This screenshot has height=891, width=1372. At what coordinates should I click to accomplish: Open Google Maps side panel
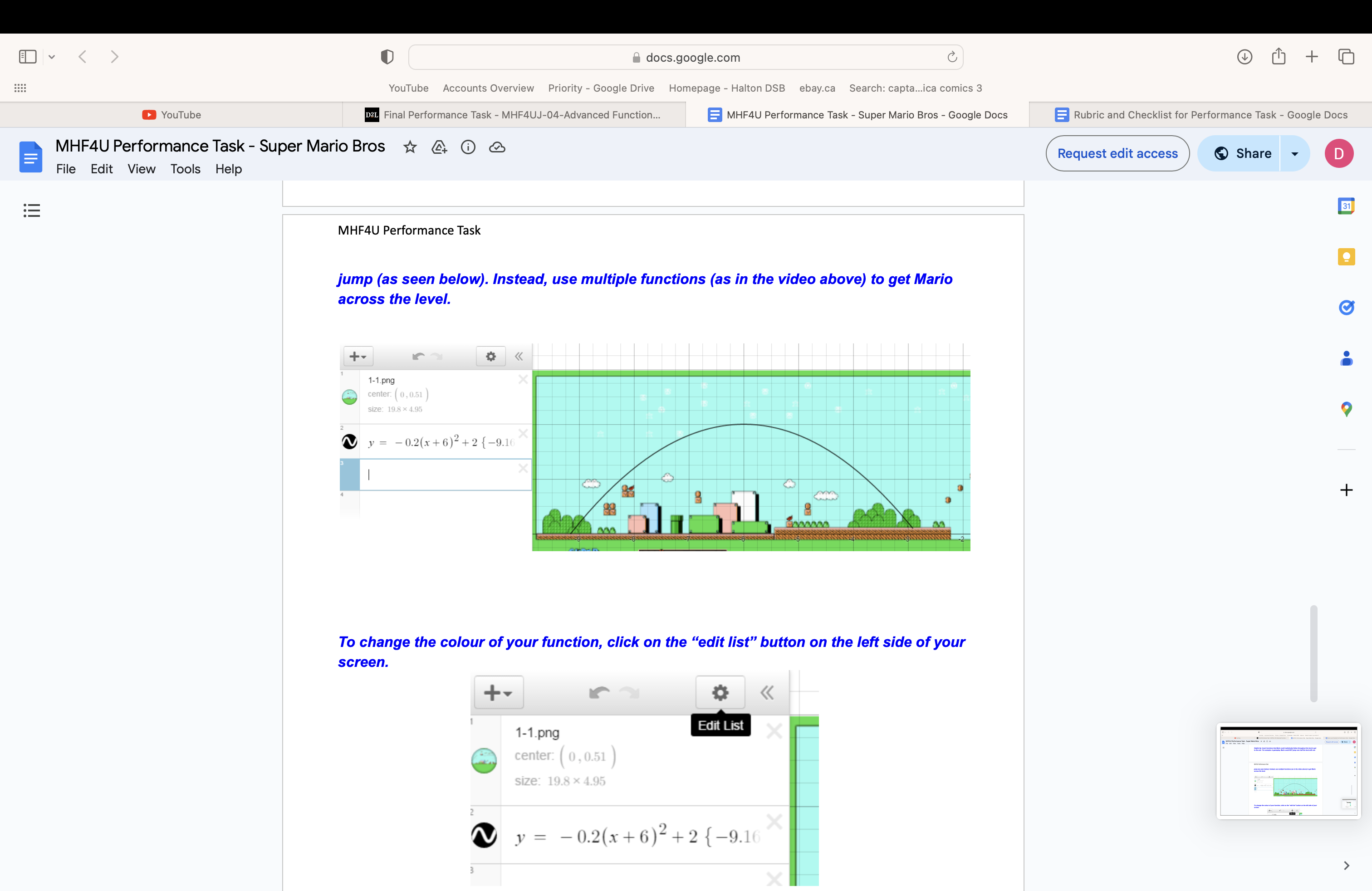1347,410
